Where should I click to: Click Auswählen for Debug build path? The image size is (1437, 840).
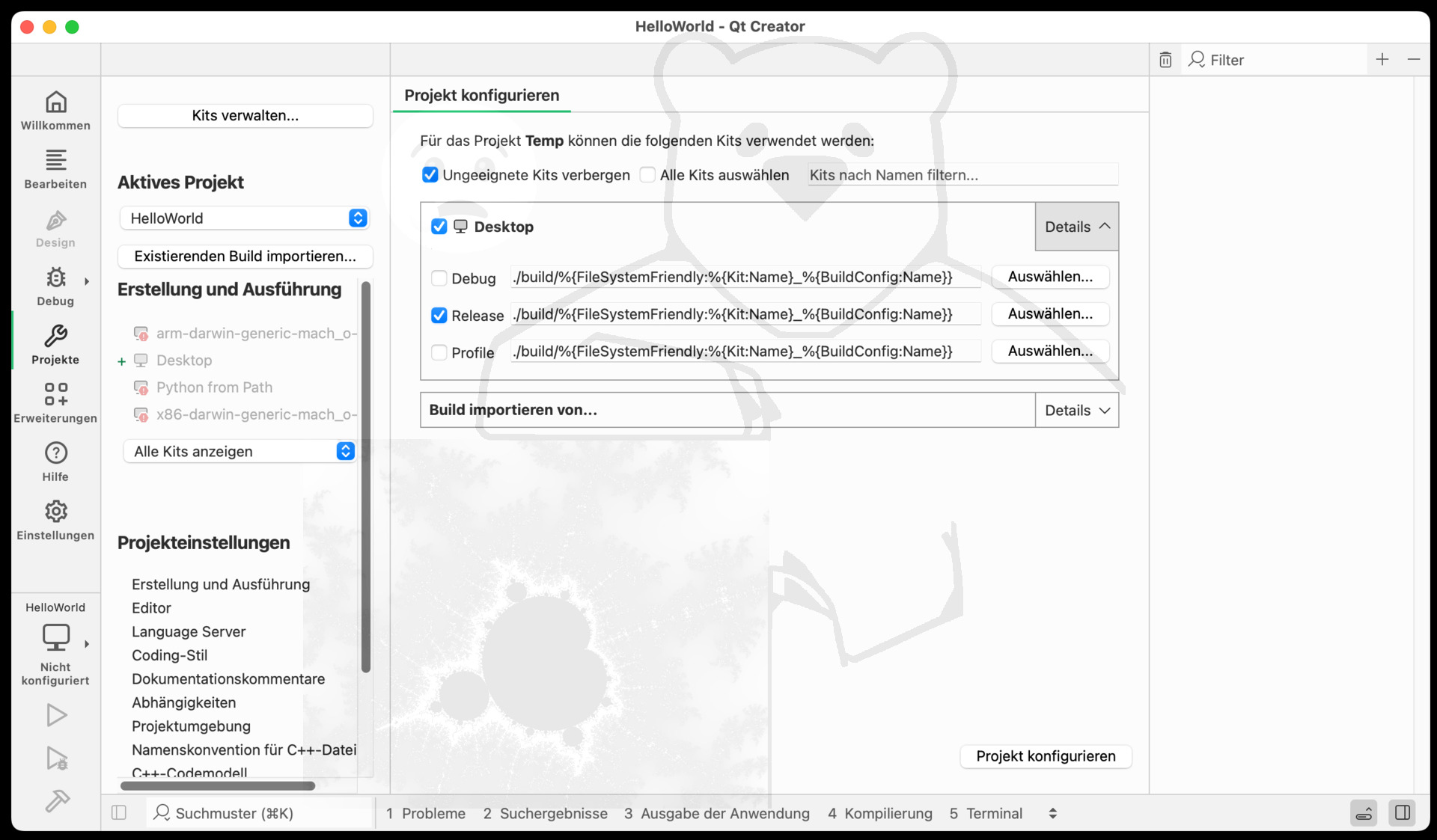1050,277
